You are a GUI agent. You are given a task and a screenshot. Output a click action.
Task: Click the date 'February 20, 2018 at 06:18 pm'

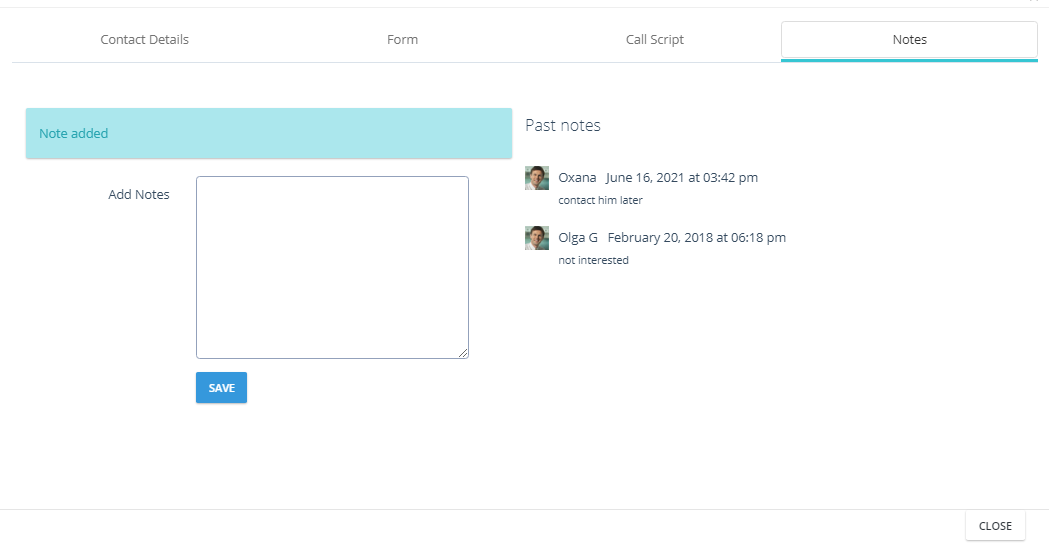click(696, 237)
